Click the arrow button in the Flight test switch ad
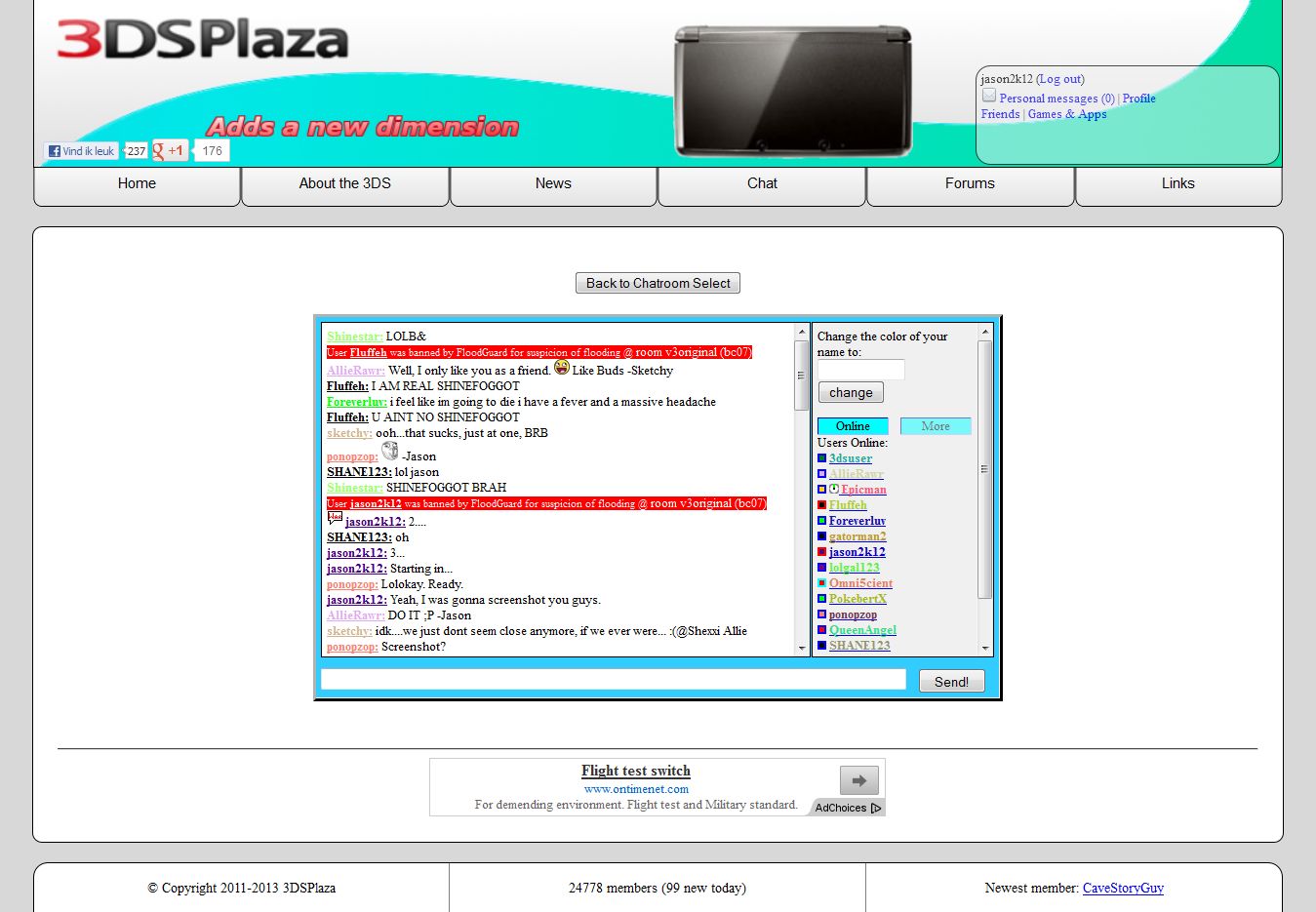This screenshot has width=1316, height=912. pos(859,780)
